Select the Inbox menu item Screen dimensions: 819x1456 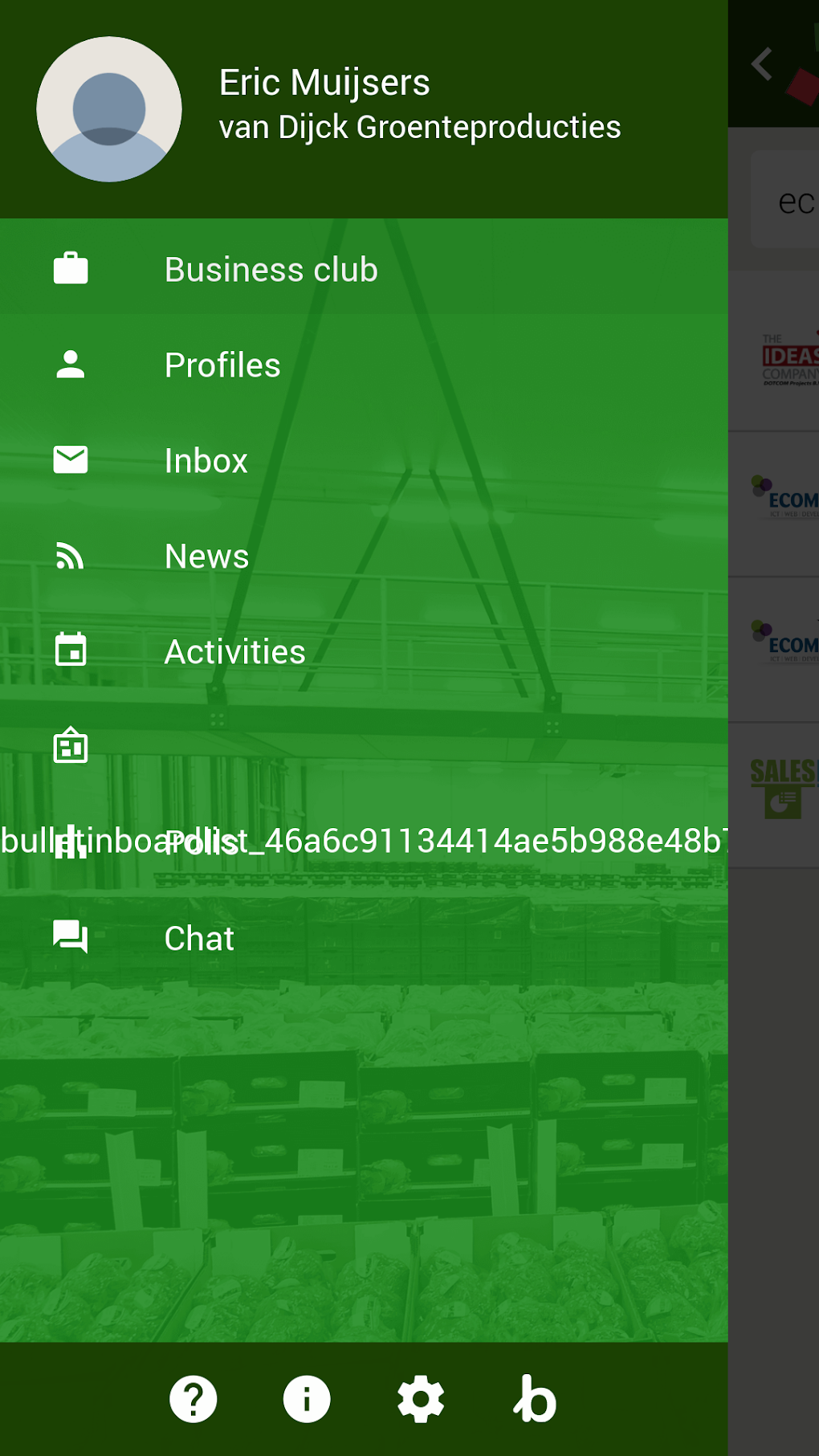coord(364,460)
